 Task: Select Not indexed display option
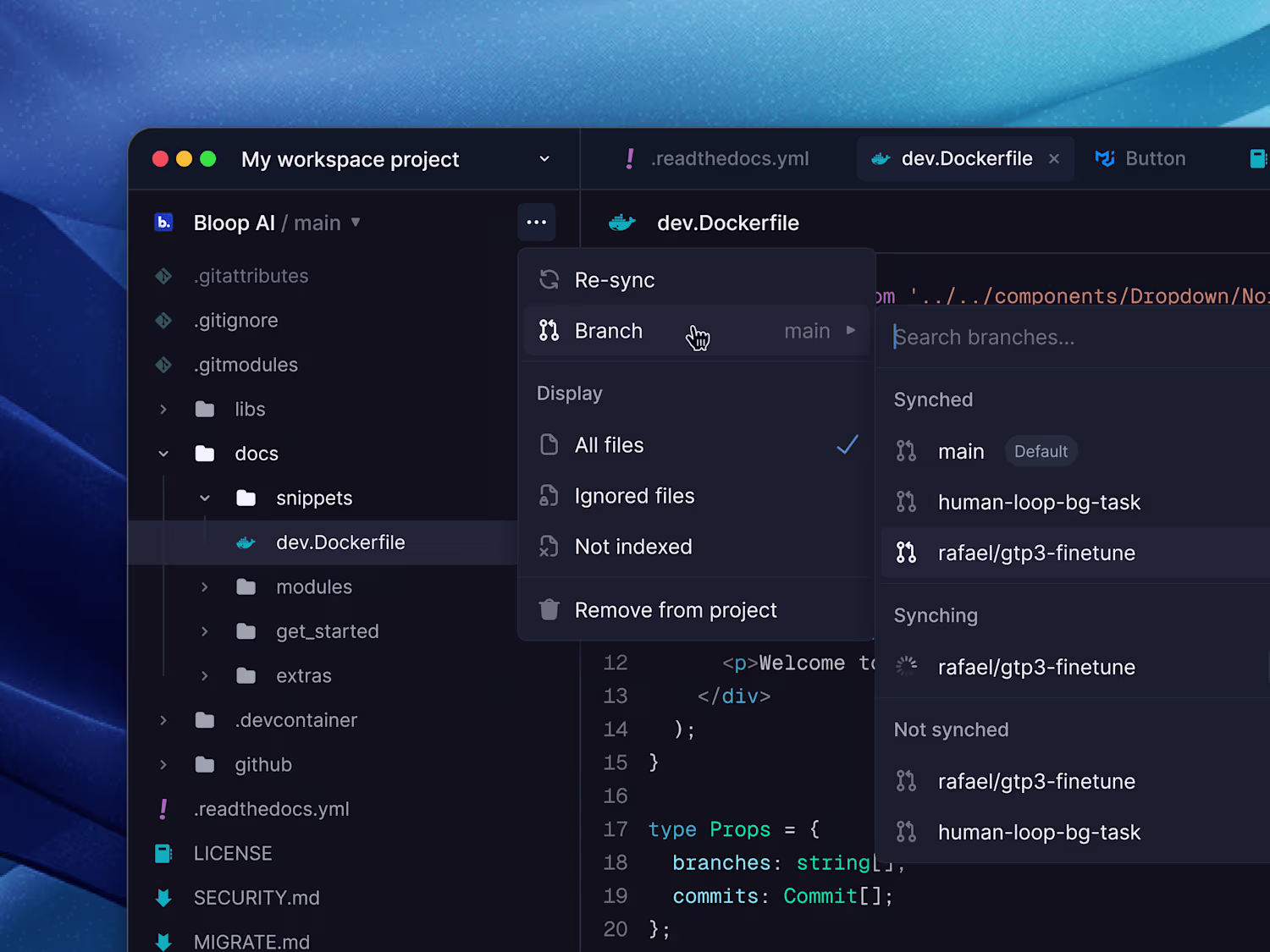click(x=697, y=547)
